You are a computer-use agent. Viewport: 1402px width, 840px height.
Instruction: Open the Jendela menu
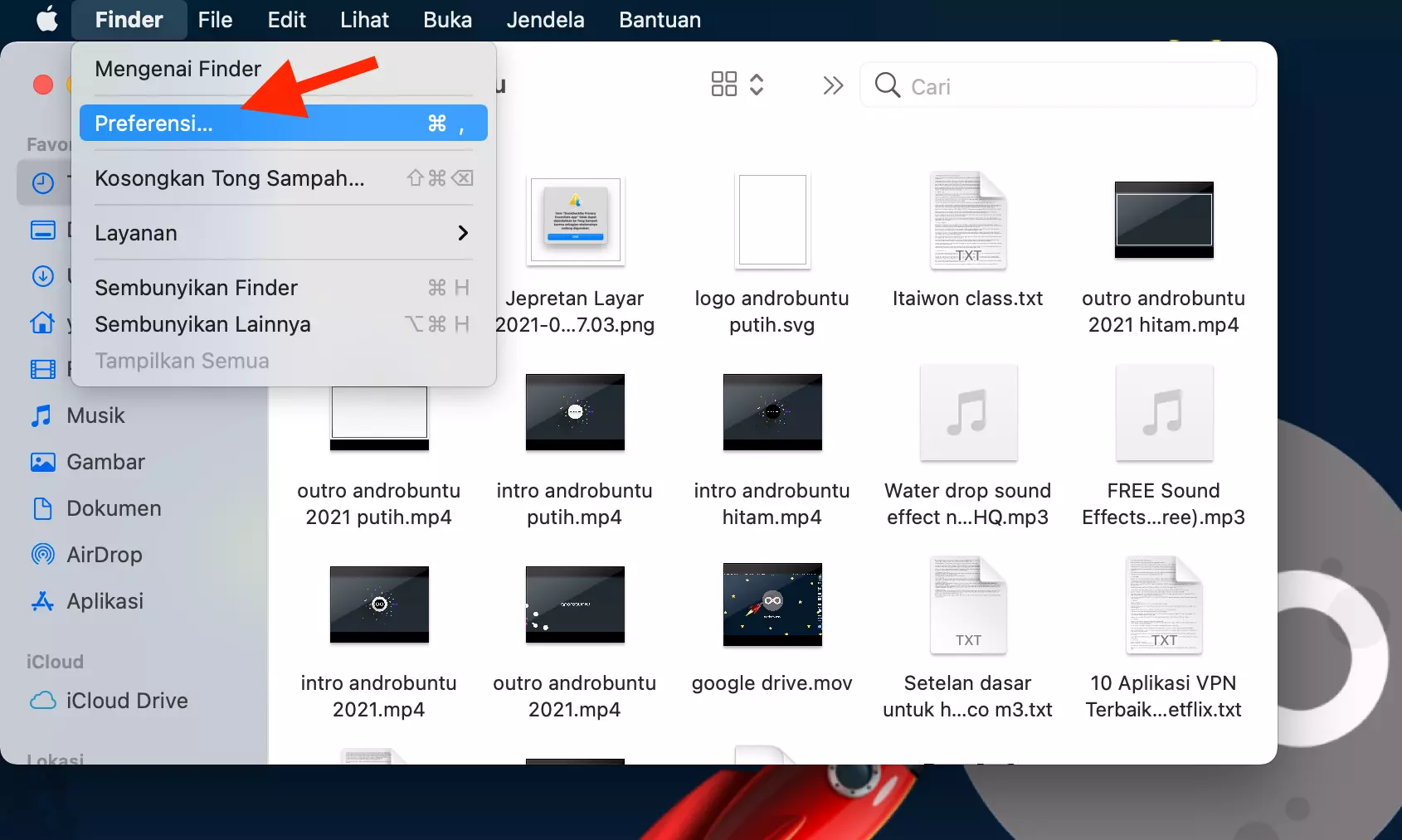pyautogui.click(x=545, y=19)
